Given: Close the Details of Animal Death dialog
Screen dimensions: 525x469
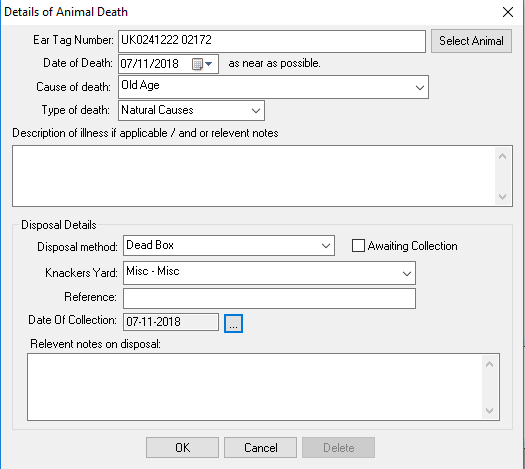Looking at the screenshot, I should [508, 12].
